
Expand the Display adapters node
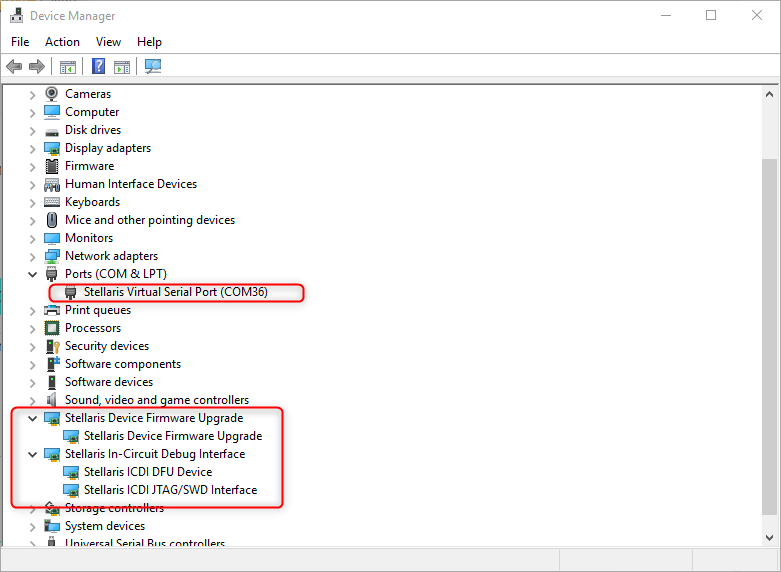coord(32,149)
